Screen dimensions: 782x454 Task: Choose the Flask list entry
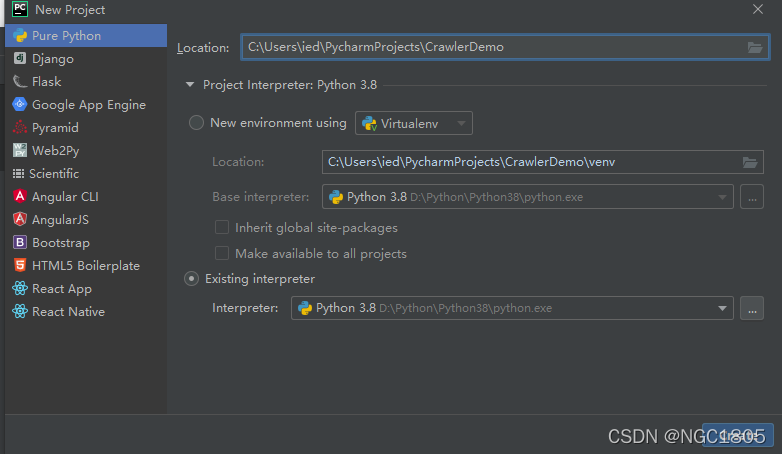pos(86,81)
